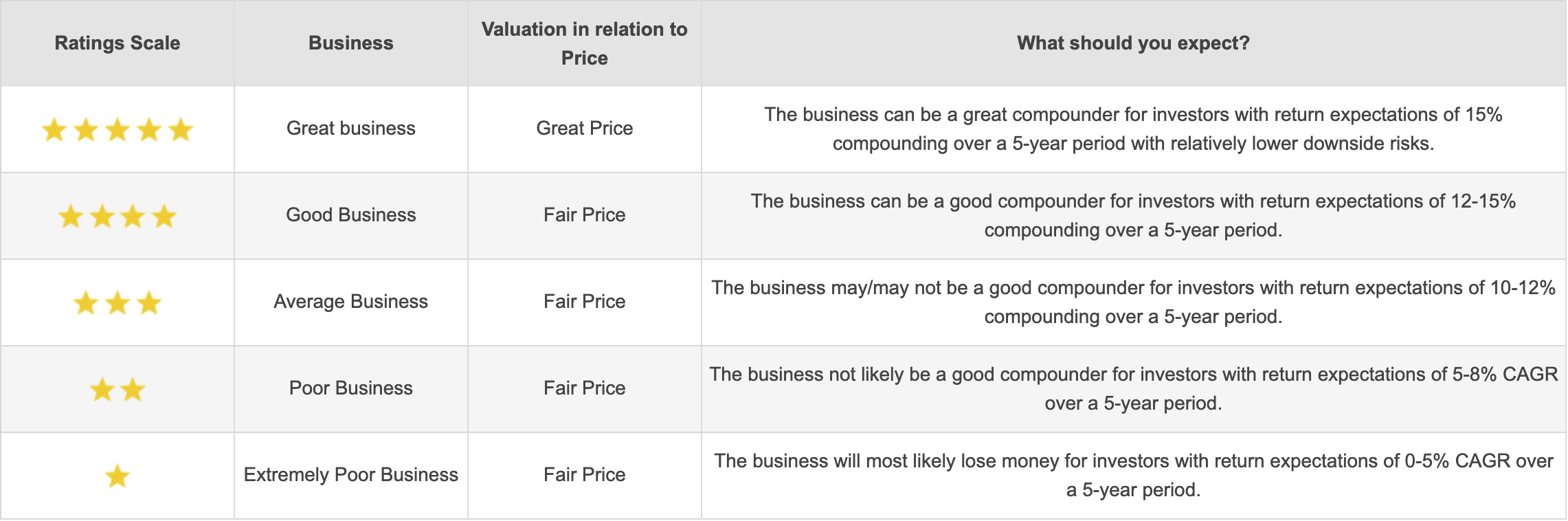Viewport: 1568px width, 521px height.
Task: Select the Average Business cell
Action: click(351, 302)
